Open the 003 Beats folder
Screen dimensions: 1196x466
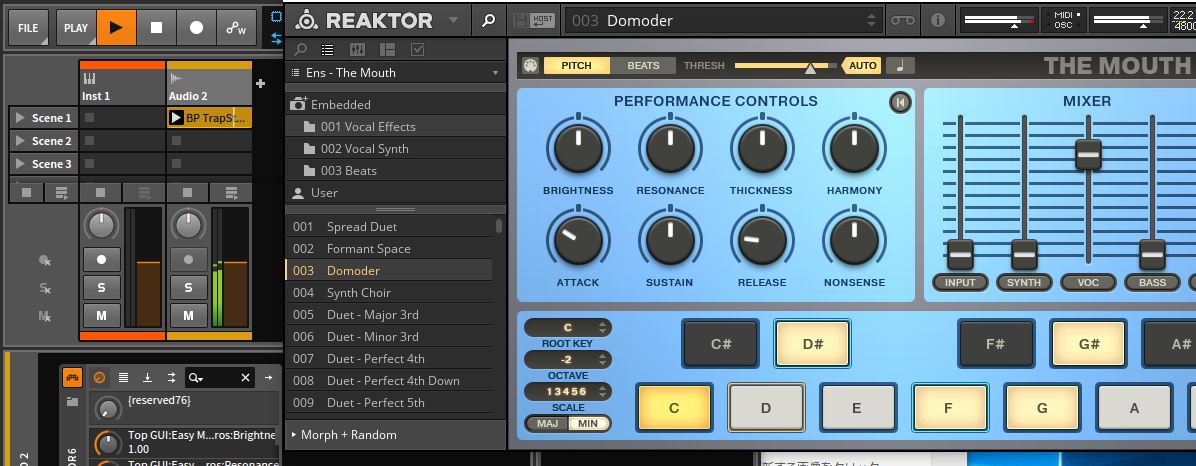395,171
